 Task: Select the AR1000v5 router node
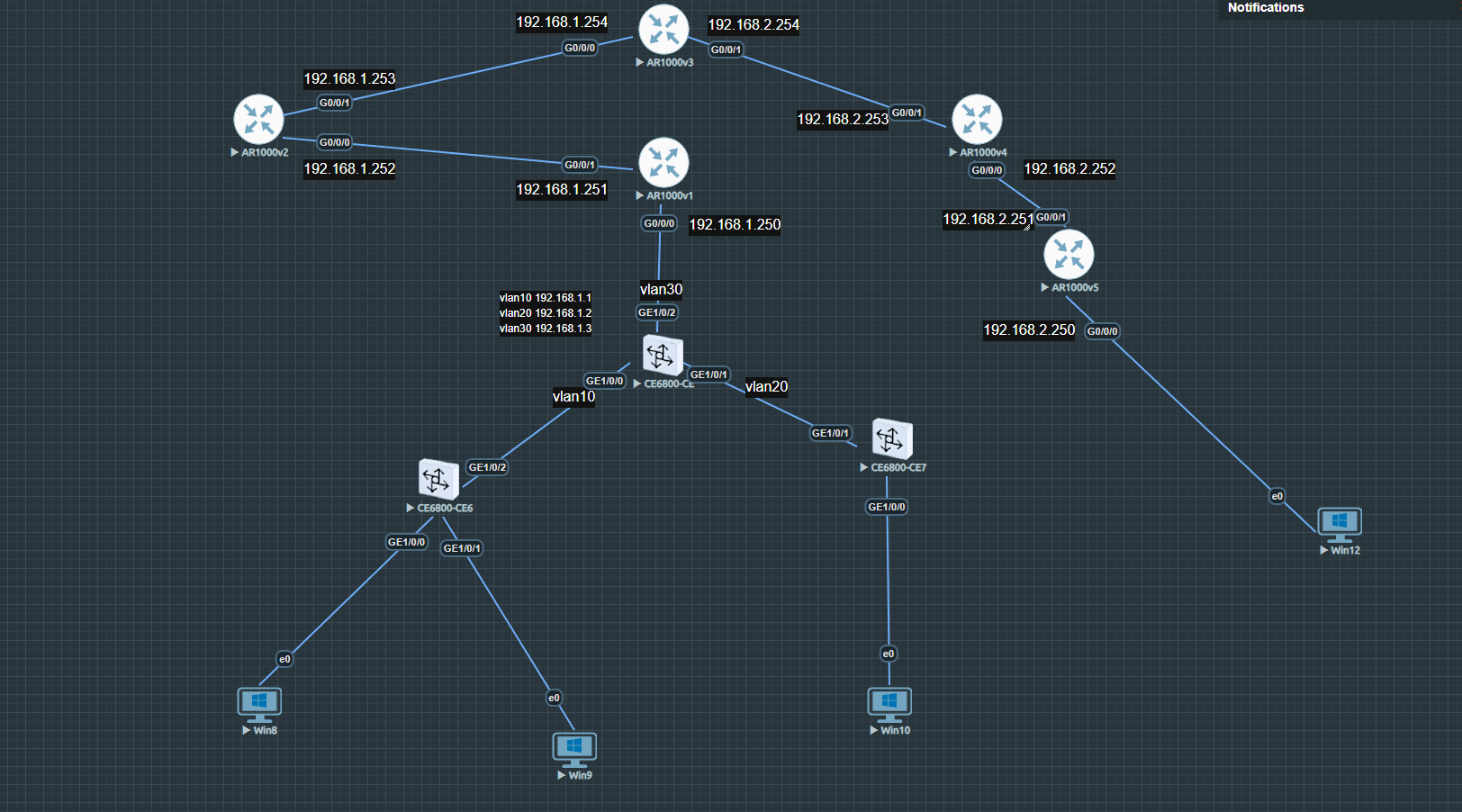coord(1069,254)
